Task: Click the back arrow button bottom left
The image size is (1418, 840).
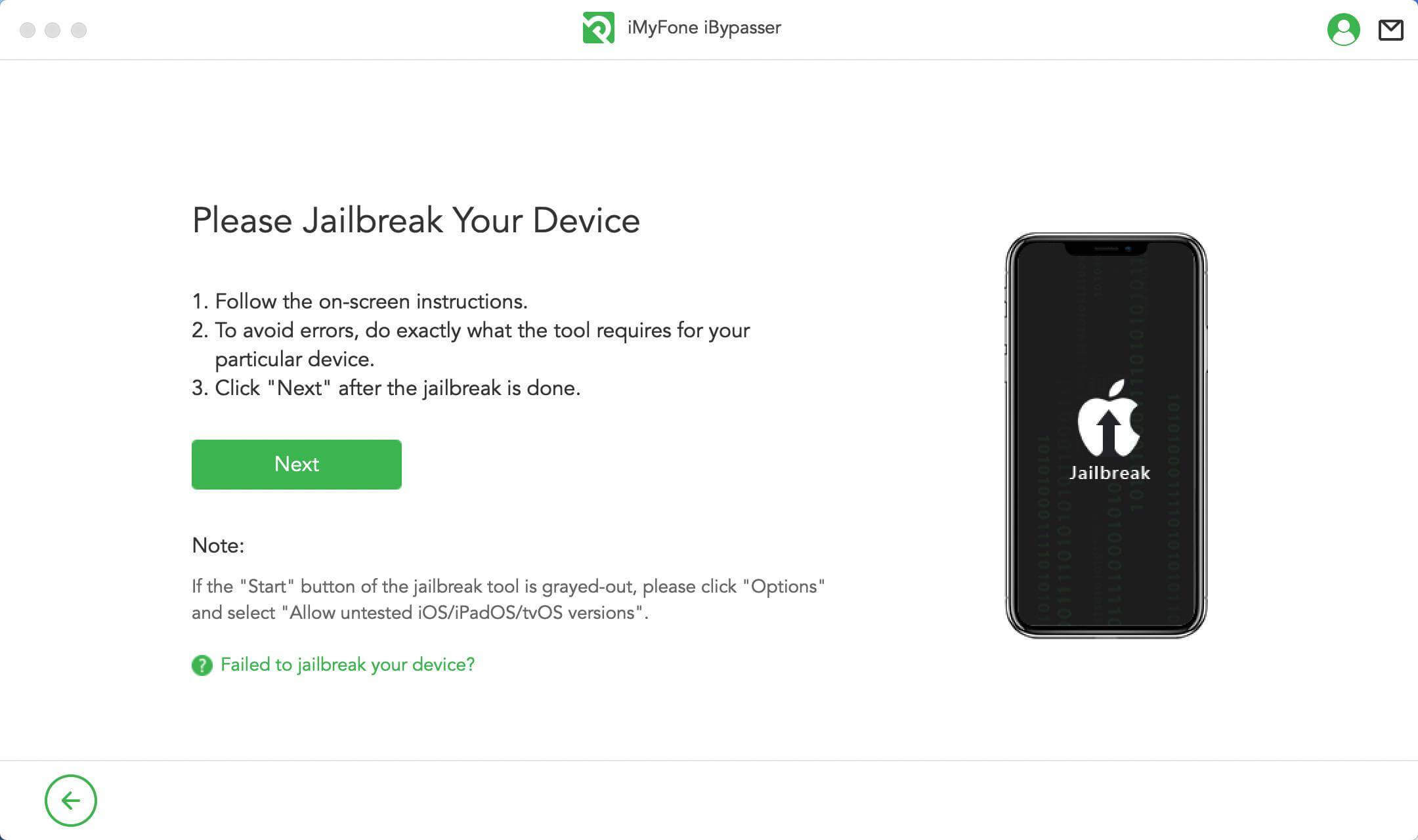Action: tap(70, 800)
